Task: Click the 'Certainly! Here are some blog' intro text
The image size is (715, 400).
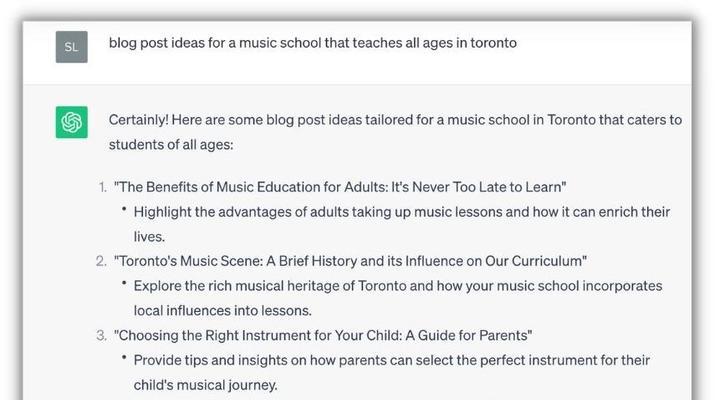Action: (395, 120)
